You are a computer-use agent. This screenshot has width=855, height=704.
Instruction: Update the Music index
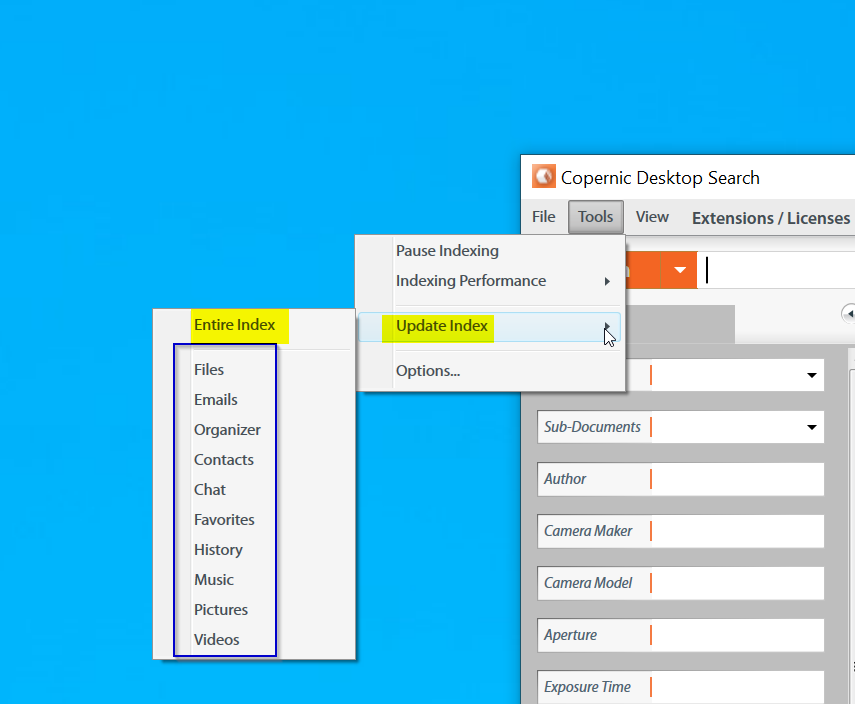(x=254, y=580)
